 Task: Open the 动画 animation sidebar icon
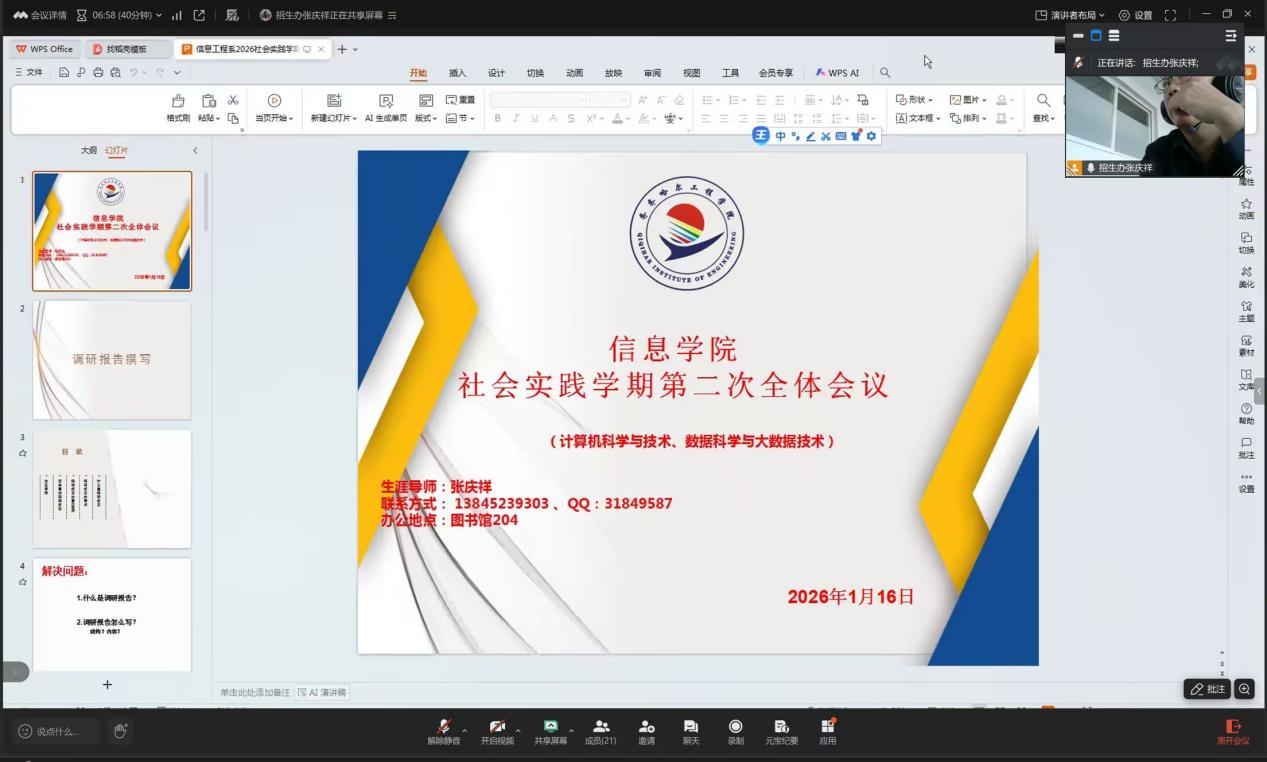coord(1246,209)
